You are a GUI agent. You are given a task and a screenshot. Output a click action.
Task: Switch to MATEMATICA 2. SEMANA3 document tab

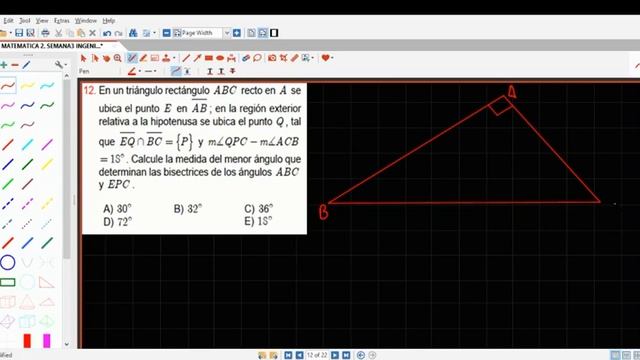click(52, 46)
